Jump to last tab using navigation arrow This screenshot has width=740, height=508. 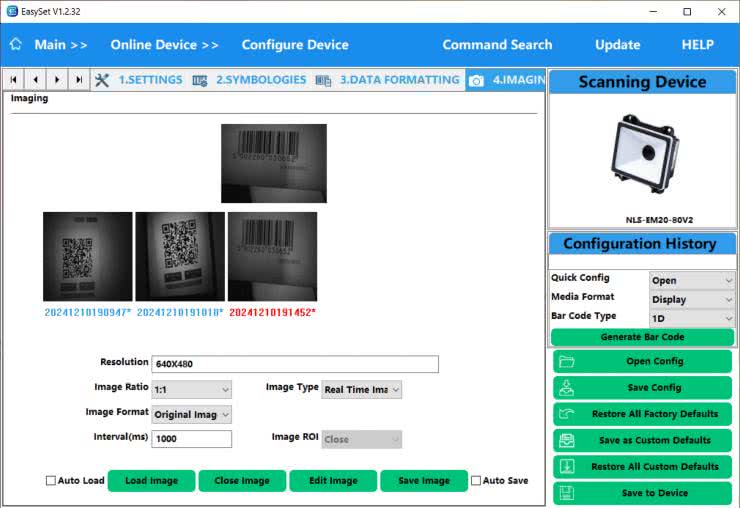[80, 80]
